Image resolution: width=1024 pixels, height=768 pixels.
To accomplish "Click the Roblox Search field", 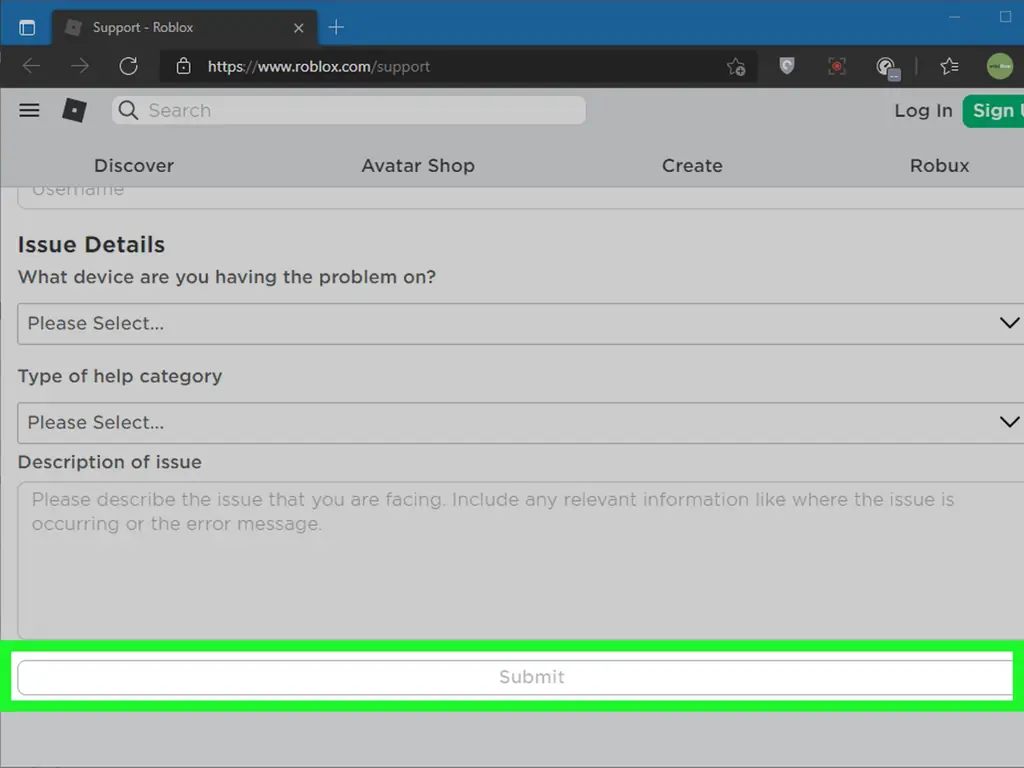I will (x=349, y=110).
